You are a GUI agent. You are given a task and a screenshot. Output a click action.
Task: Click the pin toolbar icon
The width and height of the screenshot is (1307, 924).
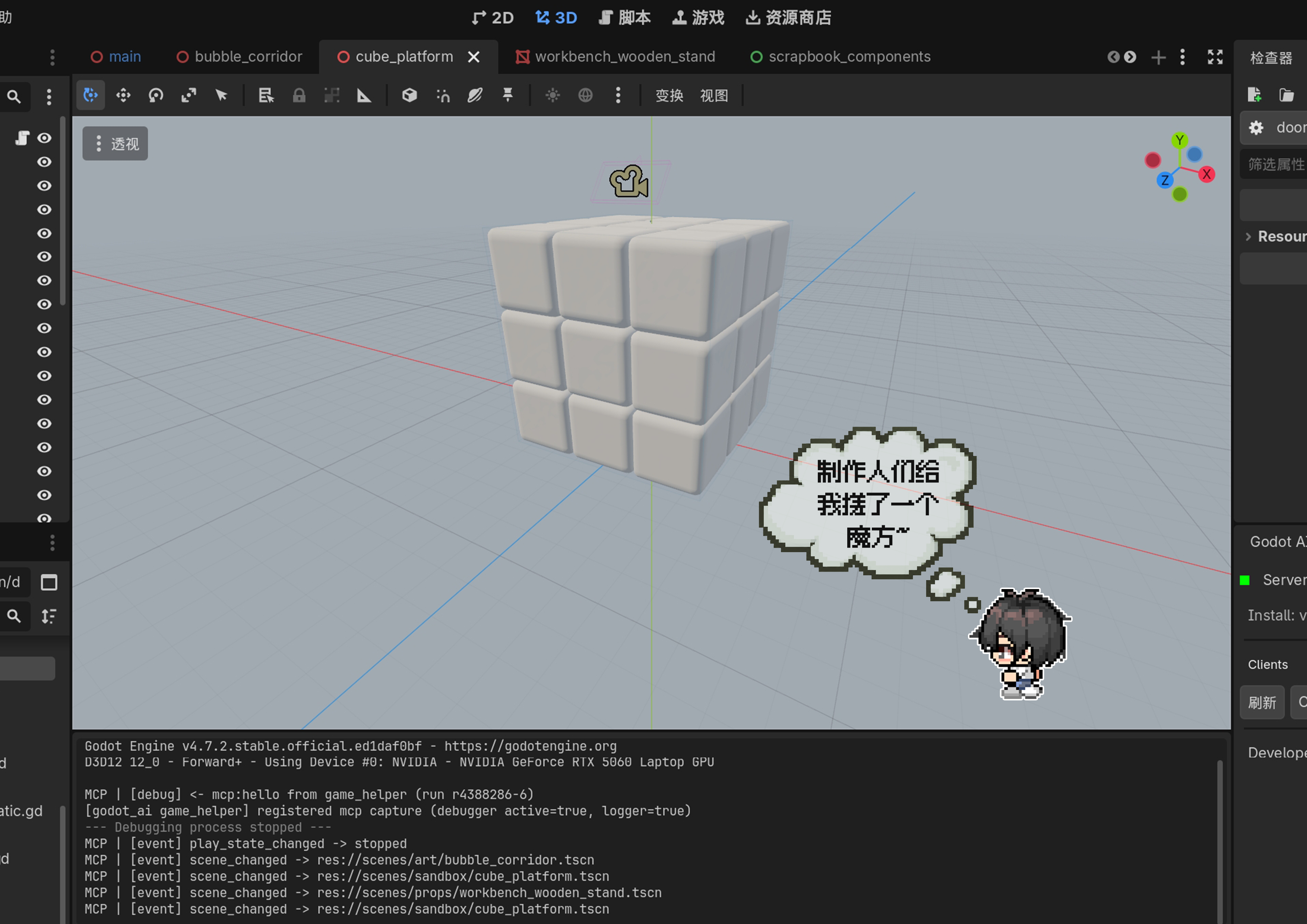(x=508, y=95)
